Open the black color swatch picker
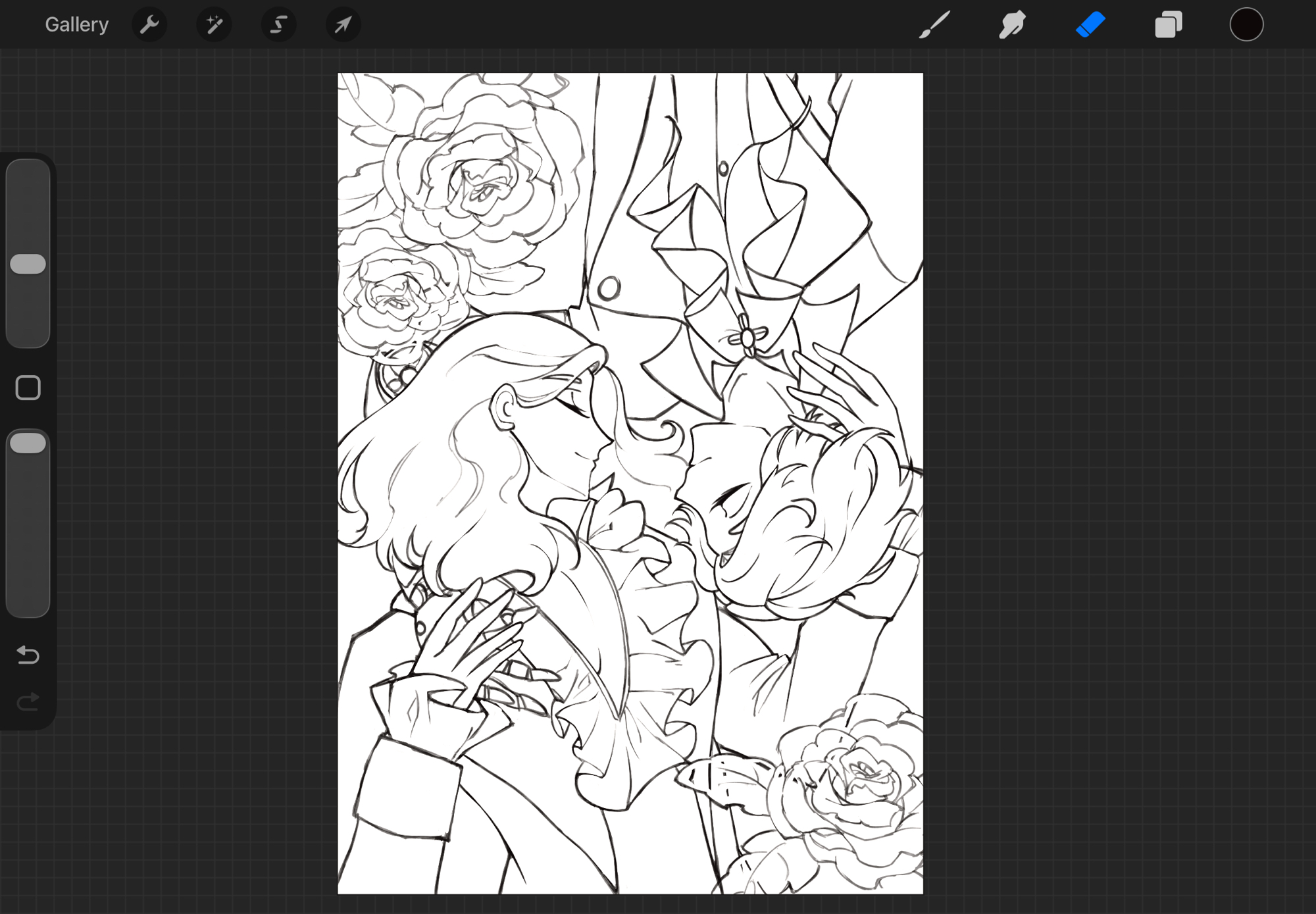This screenshot has width=1316, height=914. point(1246,25)
